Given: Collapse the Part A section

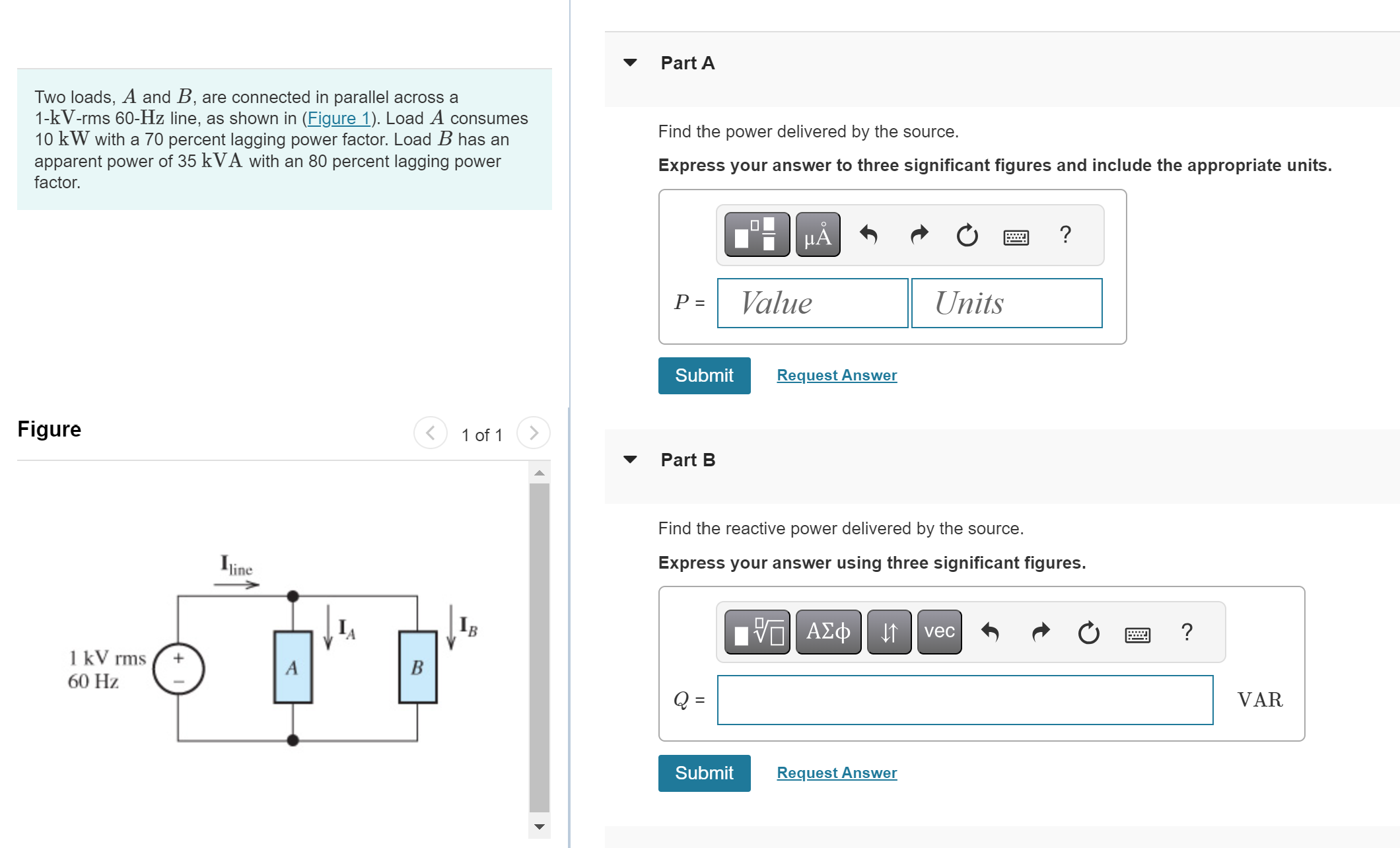Looking at the screenshot, I should tap(631, 62).
